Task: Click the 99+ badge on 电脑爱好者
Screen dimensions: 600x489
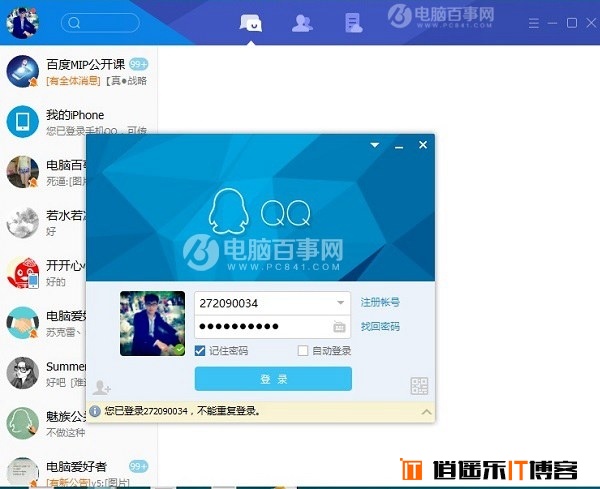Action: click(x=139, y=466)
